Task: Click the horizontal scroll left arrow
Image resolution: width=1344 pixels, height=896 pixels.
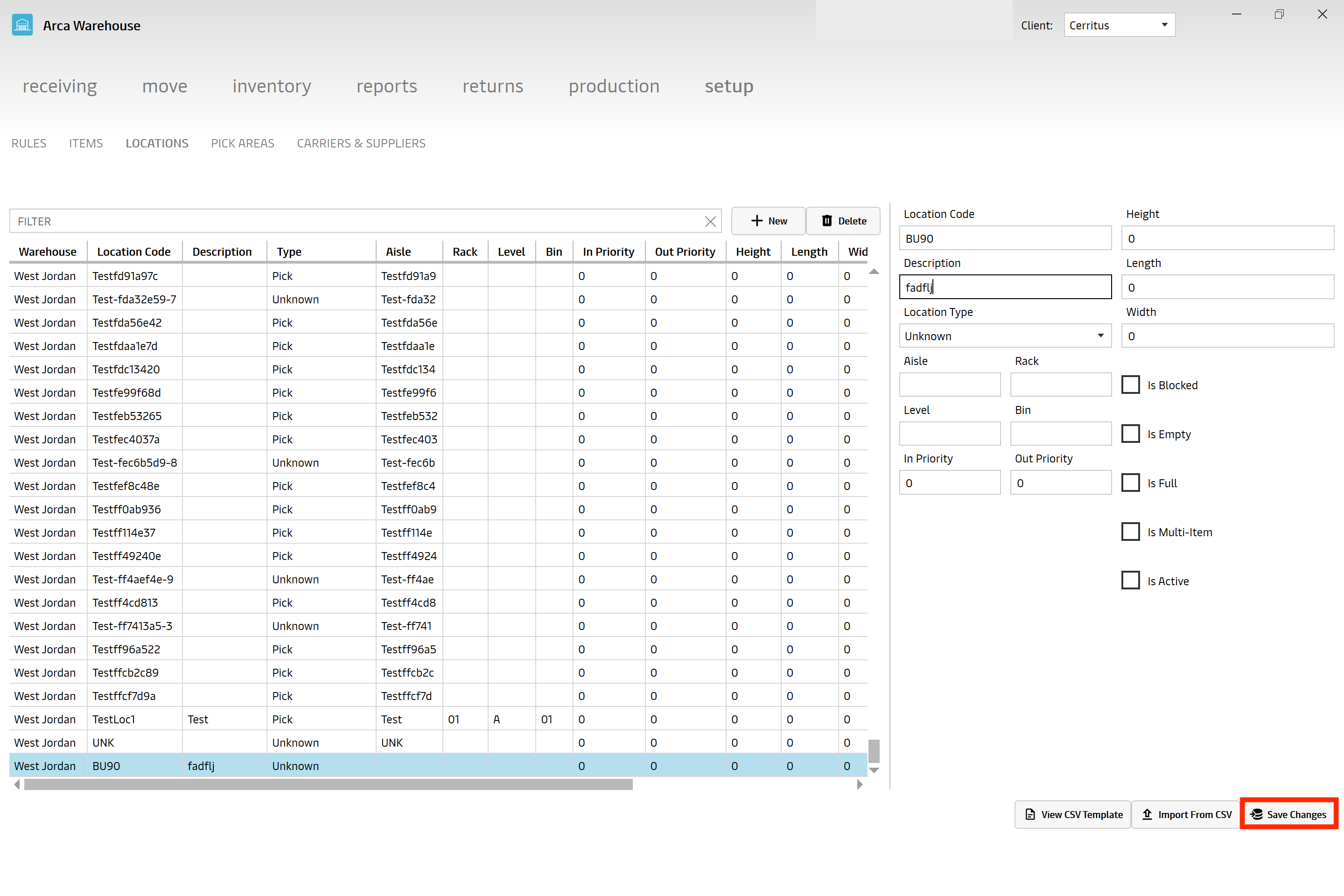Action: pos(17,785)
